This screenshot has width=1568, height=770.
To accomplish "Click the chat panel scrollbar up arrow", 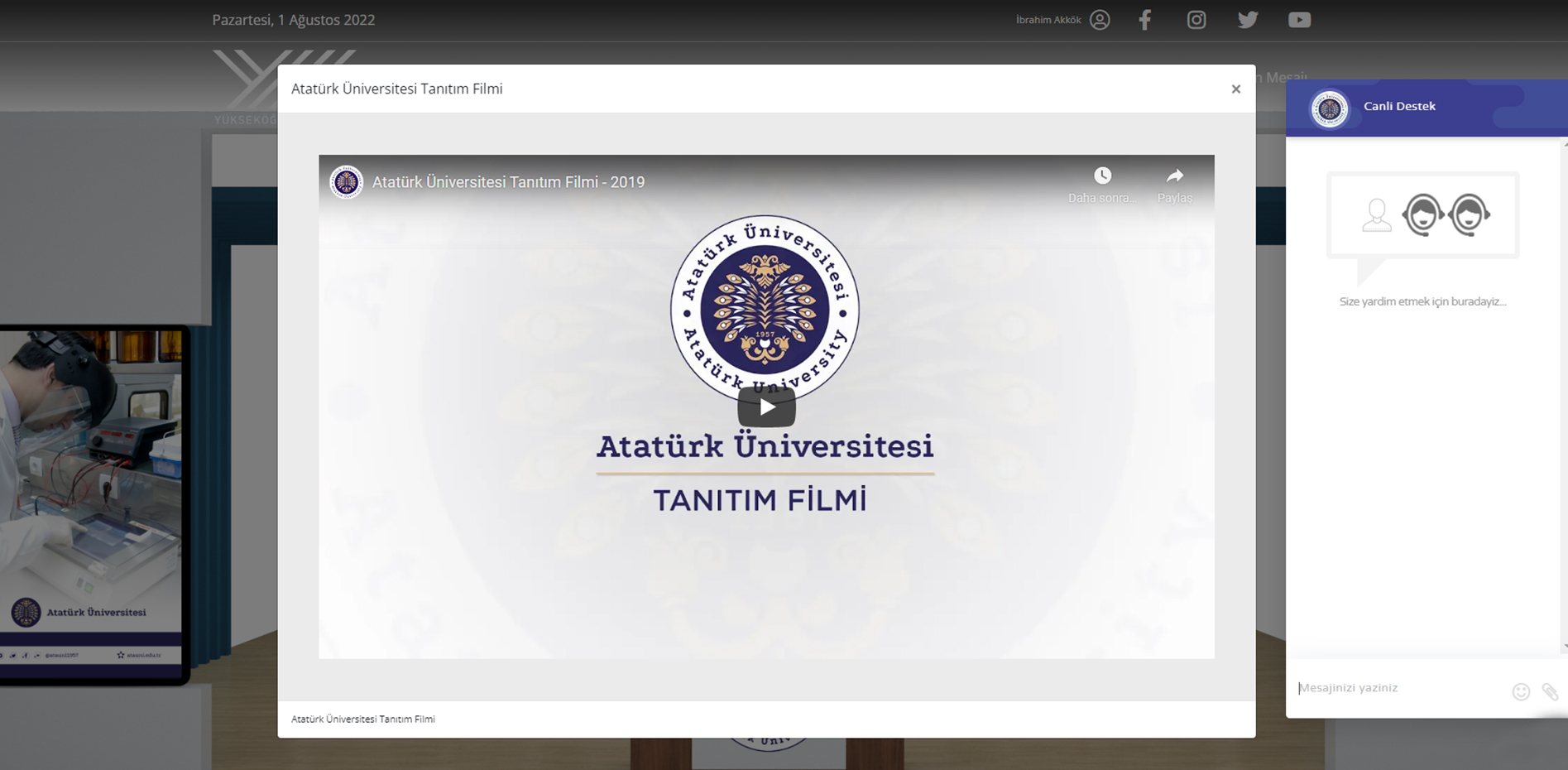I will tap(1564, 145).
